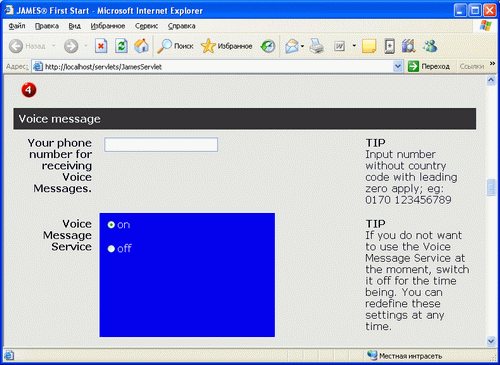Image resolution: width=500 pixels, height=365 pixels.
Task: Expand the Links toolbar chevron
Action: click(492, 63)
